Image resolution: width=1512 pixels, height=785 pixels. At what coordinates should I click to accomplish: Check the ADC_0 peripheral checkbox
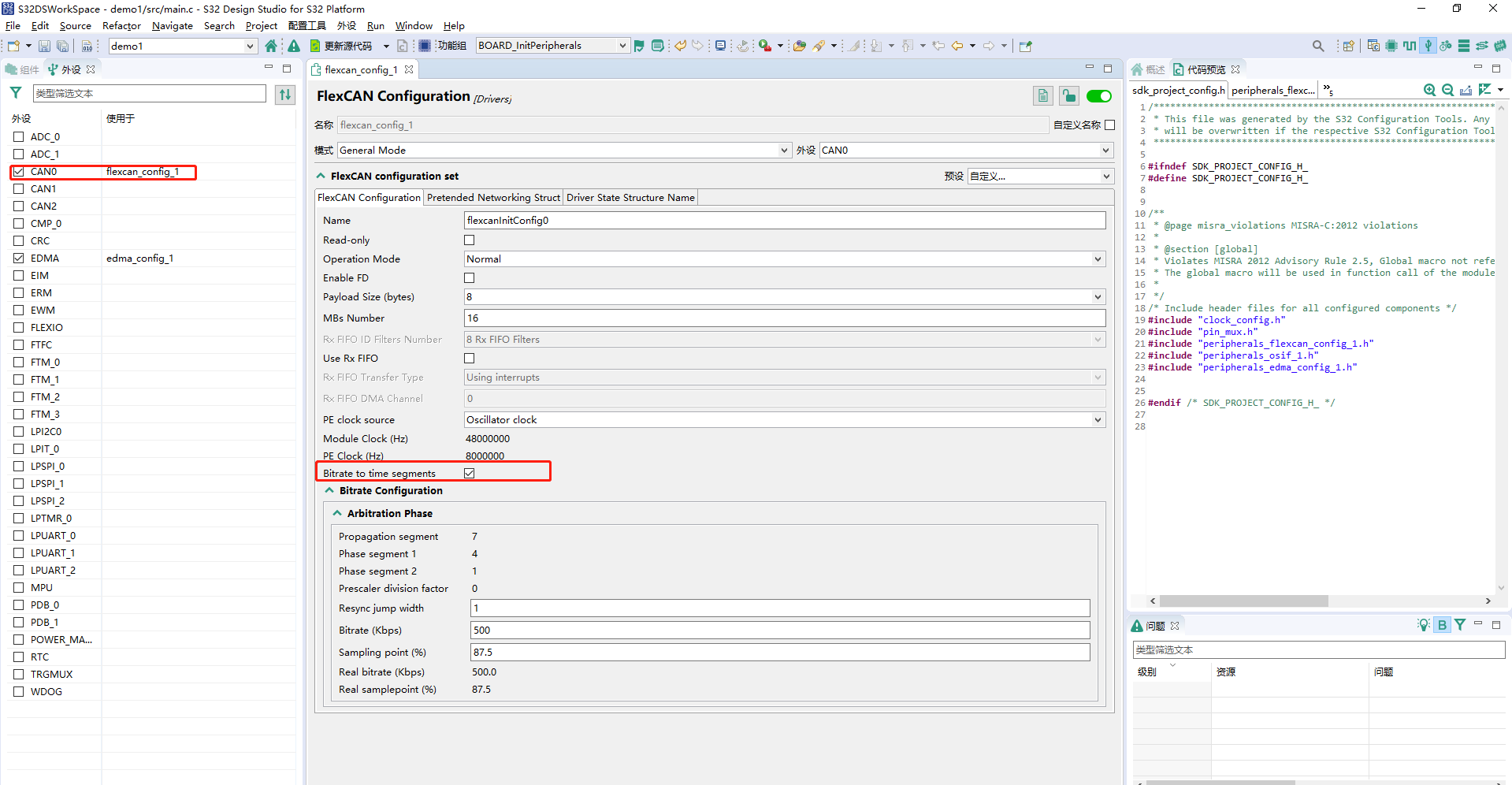point(18,137)
